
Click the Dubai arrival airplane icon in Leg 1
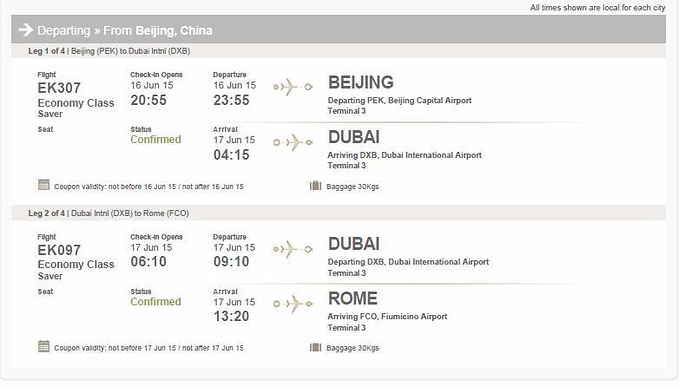293,142
